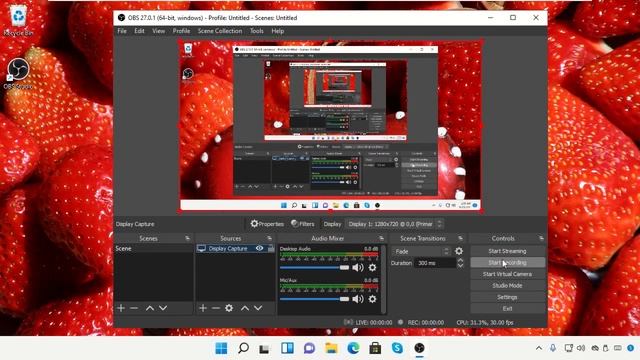This screenshot has width=640, height=360.
Task: Decrease transition Duration with down arrow
Action: tap(460, 266)
